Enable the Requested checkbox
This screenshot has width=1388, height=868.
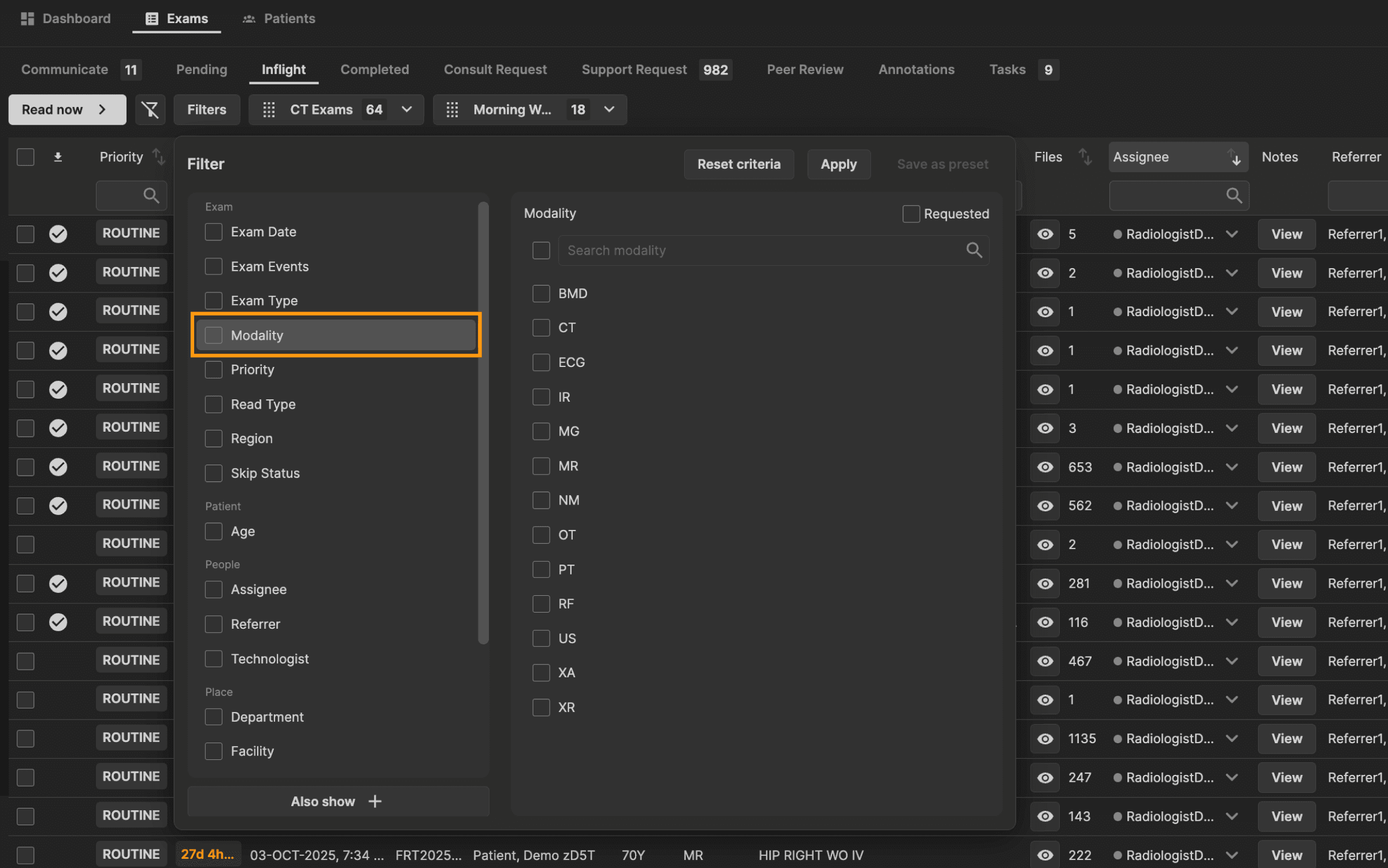(x=911, y=214)
